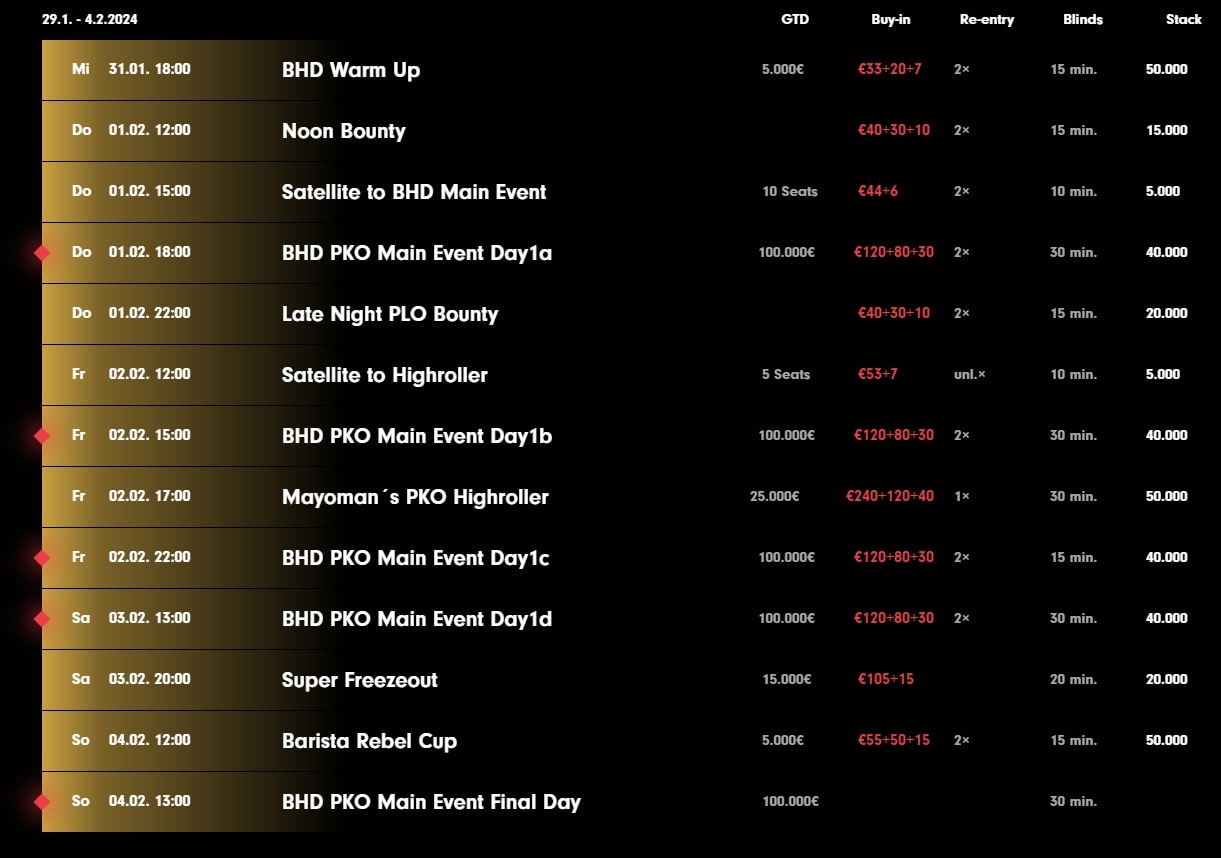Screen dimensions: 1221x858
Task: Click red diamond marker beside Main Event Final Day
Action: [x=42, y=802]
